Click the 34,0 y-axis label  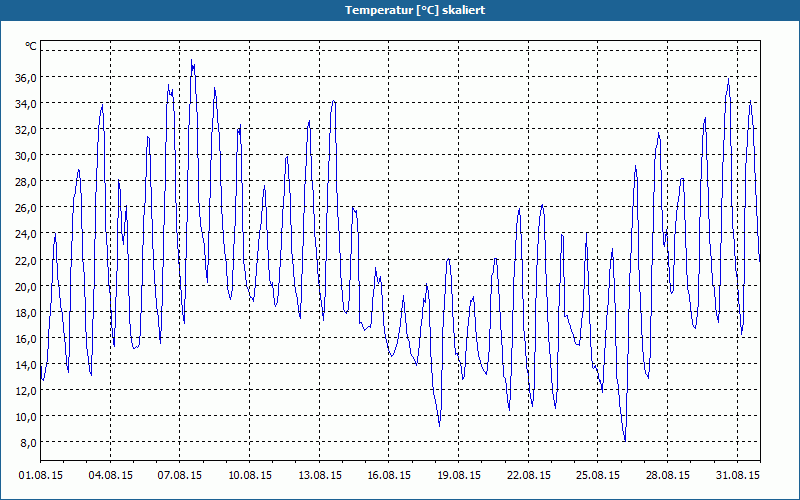[26, 104]
